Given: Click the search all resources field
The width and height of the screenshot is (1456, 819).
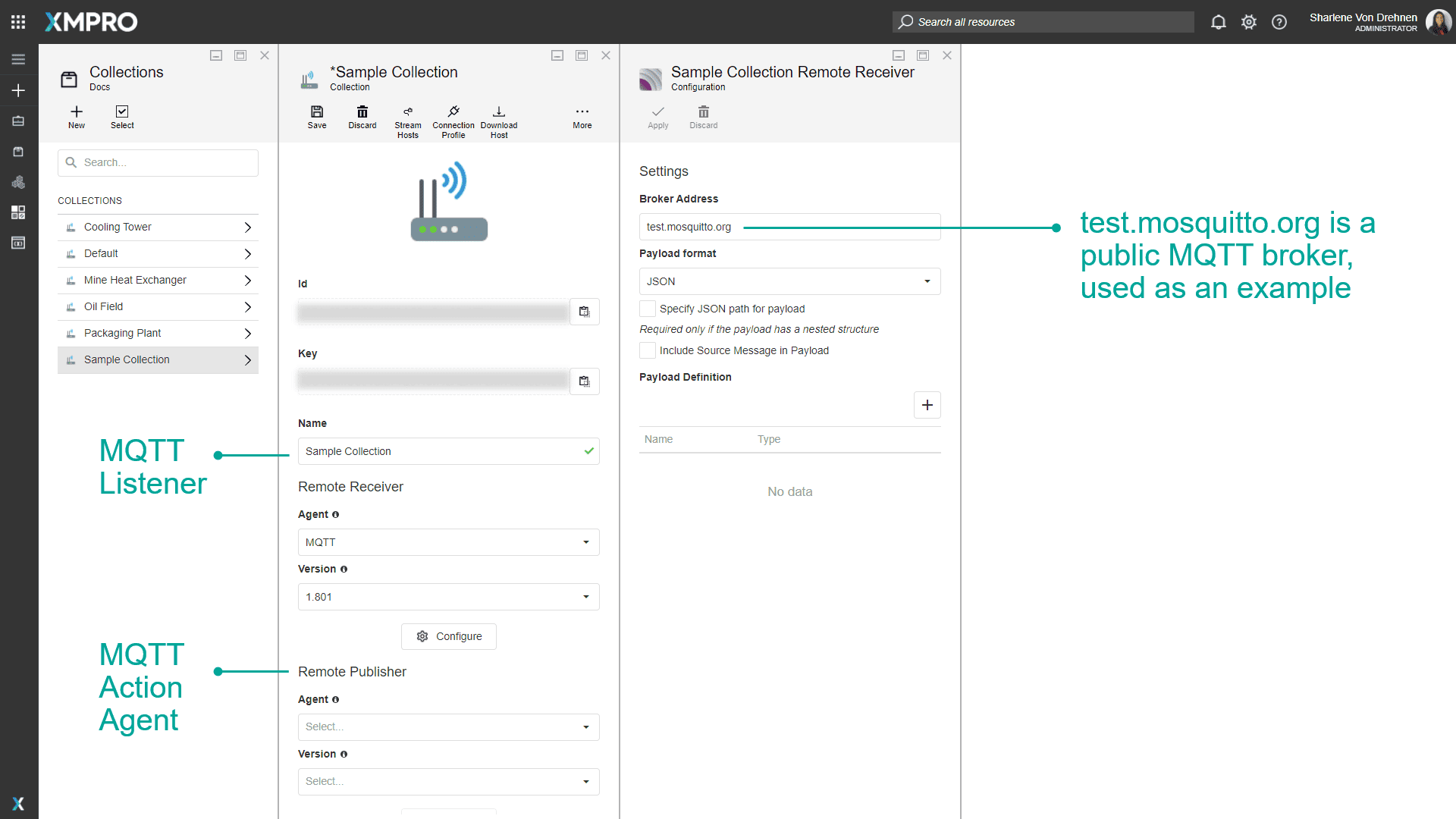Looking at the screenshot, I should coord(1043,22).
